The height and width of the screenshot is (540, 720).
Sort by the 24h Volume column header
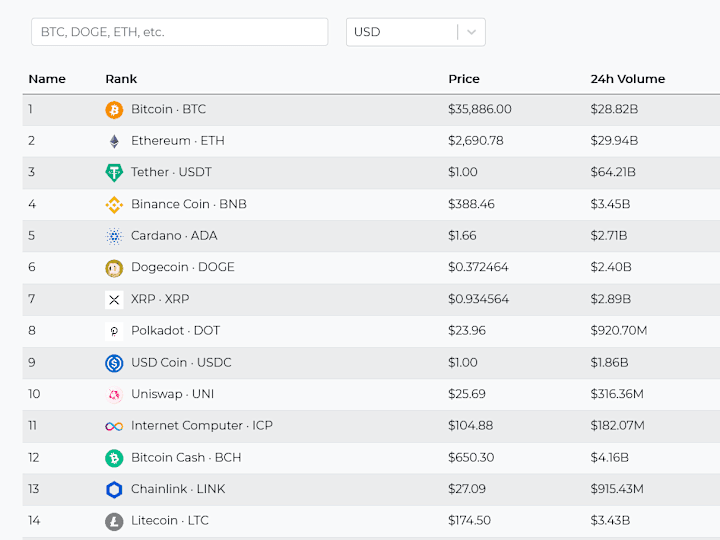[x=628, y=79]
